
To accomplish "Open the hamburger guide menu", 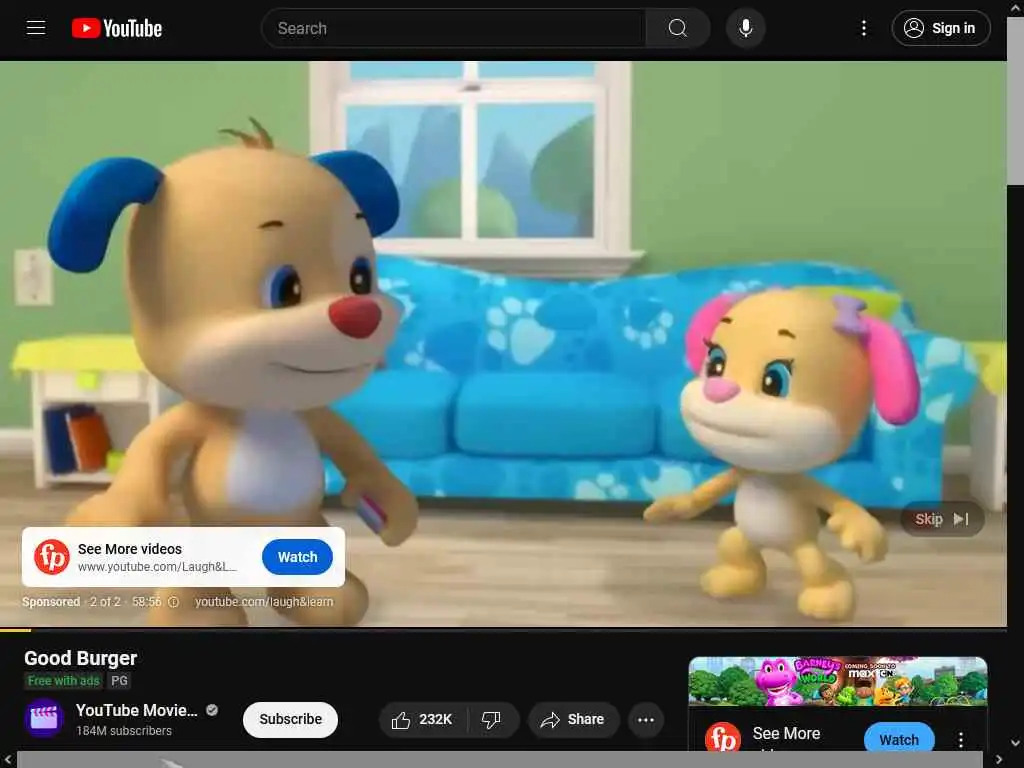I will click(36, 28).
